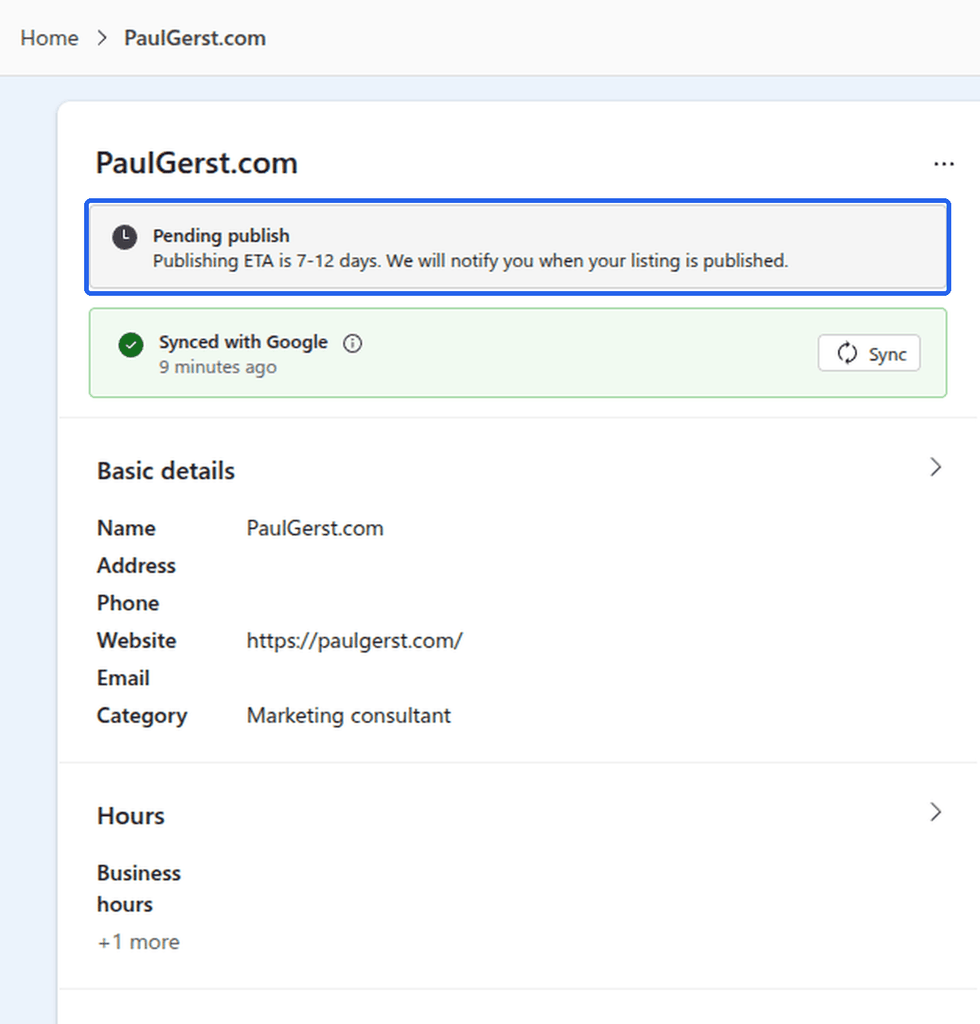The height and width of the screenshot is (1024, 980).
Task: Click the PaulGerst.com name value
Action: point(315,528)
